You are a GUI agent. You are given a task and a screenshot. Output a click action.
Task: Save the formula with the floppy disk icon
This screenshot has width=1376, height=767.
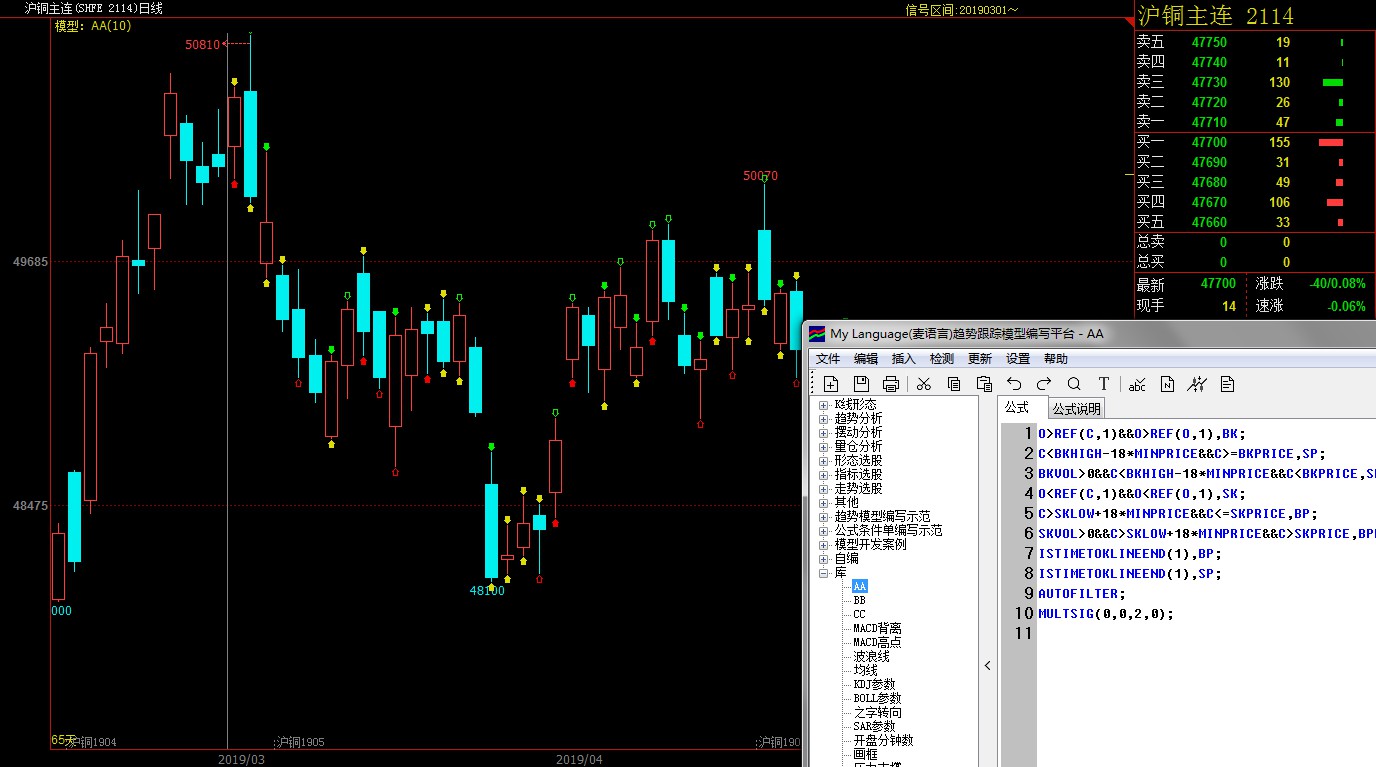pyautogui.click(x=861, y=384)
